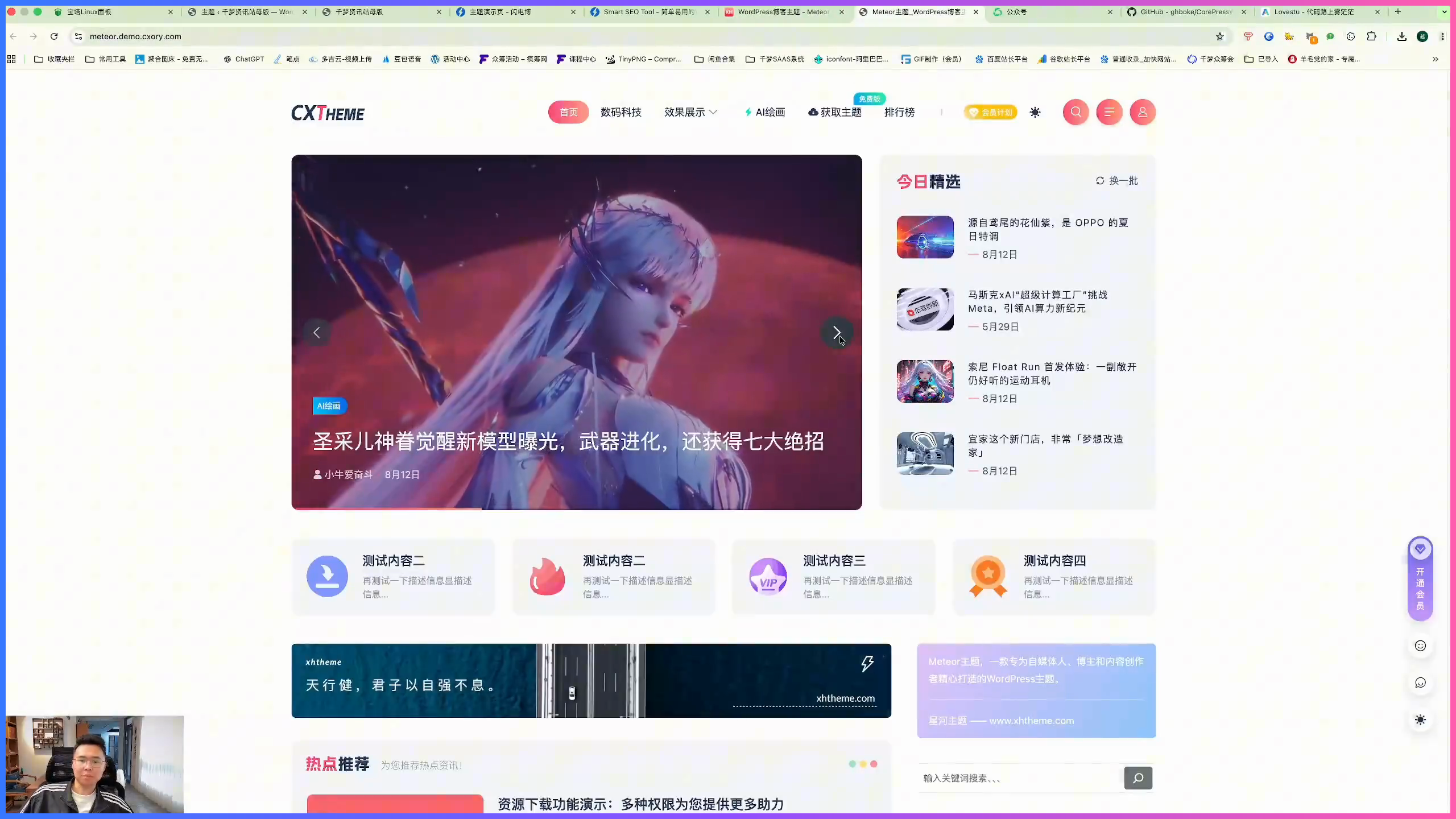Open the site search icon
The image size is (1456, 819).
tap(1076, 112)
